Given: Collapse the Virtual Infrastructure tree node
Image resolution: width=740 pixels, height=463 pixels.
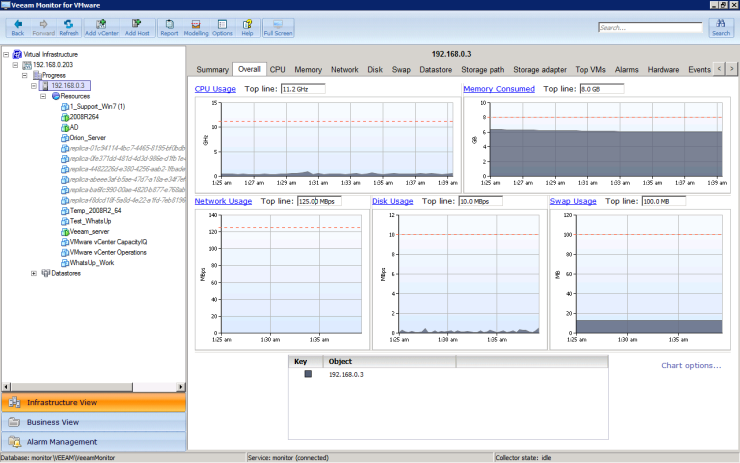Looking at the screenshot, I should 6,54.
